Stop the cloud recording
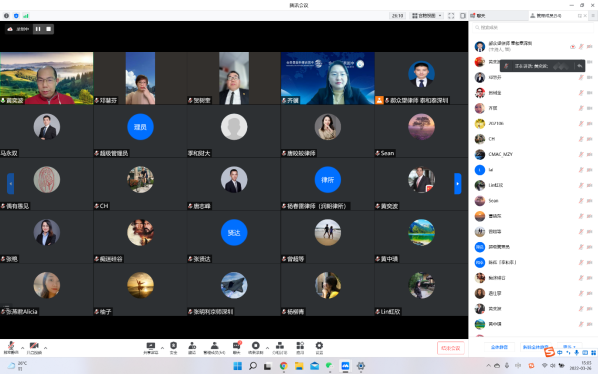This screenshot has height=374, width=598. (x=48, y=29)
